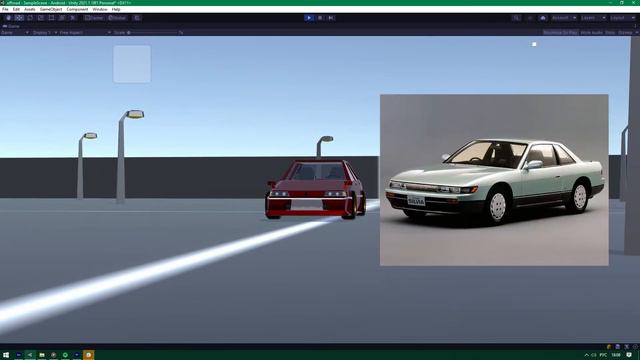Select the Scale tool in Unity toolbar
Image resolution: width=640 pixels, height=360 pixels.
[x=40, y=18]
